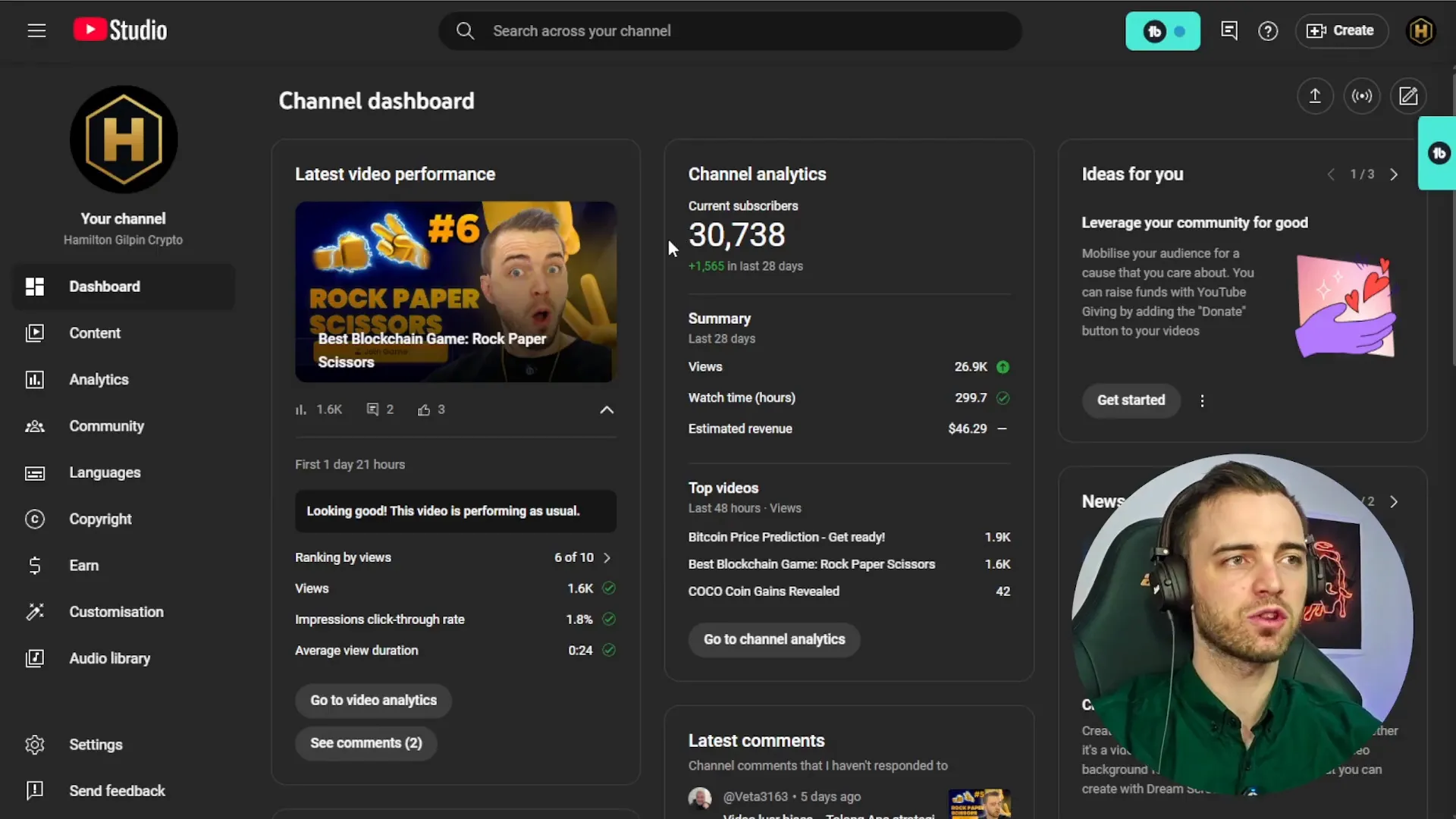Image resolution: width=1456 pixels, height=819 pixels.
Task: Click the Watch time check mark icon
Action: [1003, 398]
